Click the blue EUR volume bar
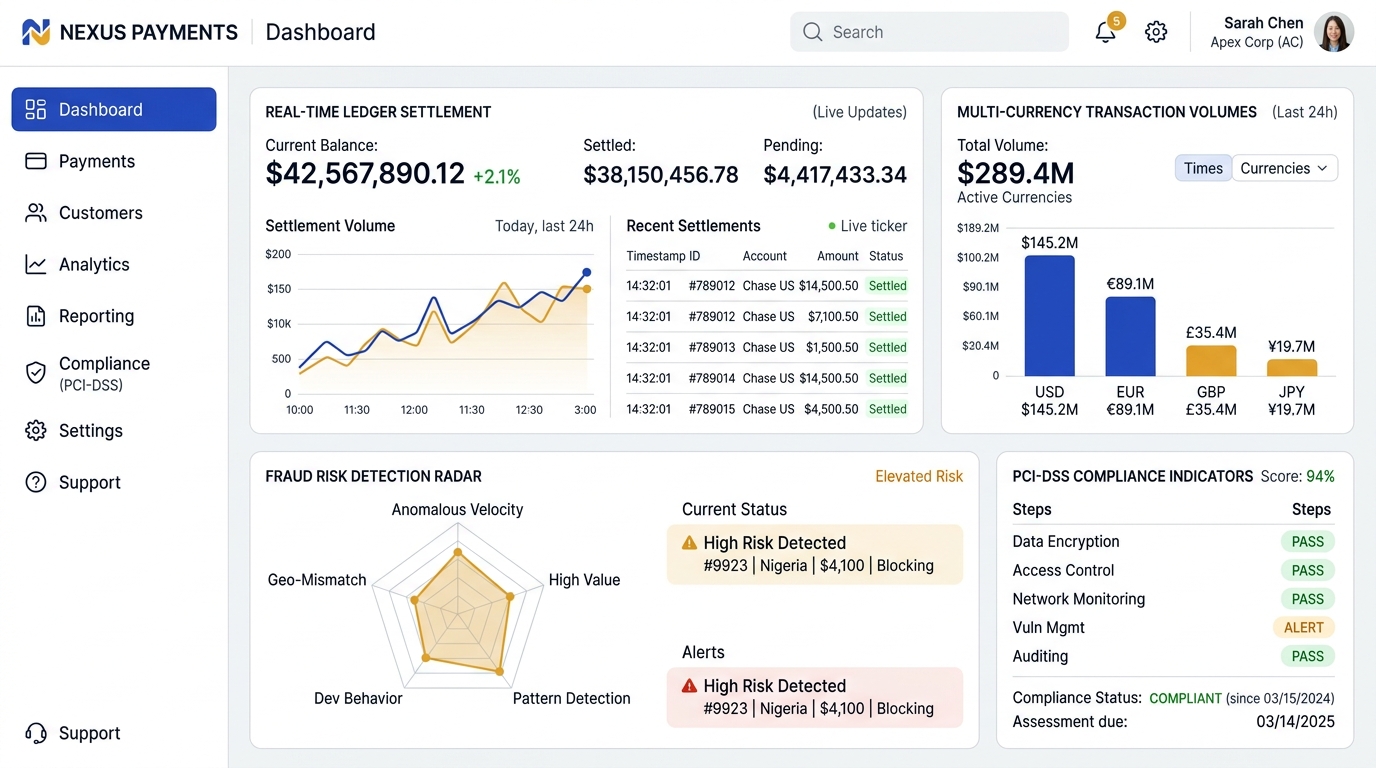The width and height of the screenshot is (1376, 768). 1130,336
